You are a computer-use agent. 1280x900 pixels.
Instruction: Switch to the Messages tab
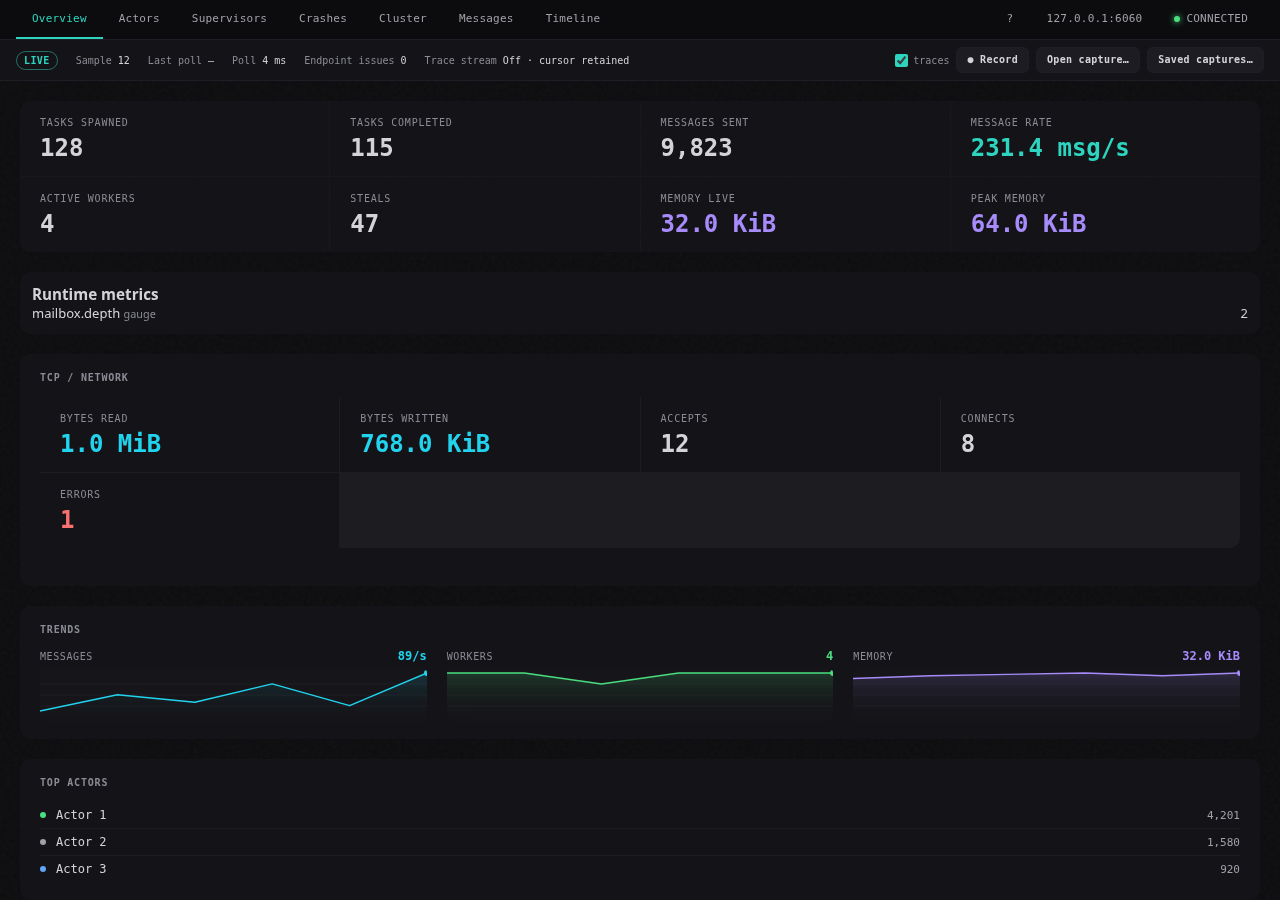[486, 19]
